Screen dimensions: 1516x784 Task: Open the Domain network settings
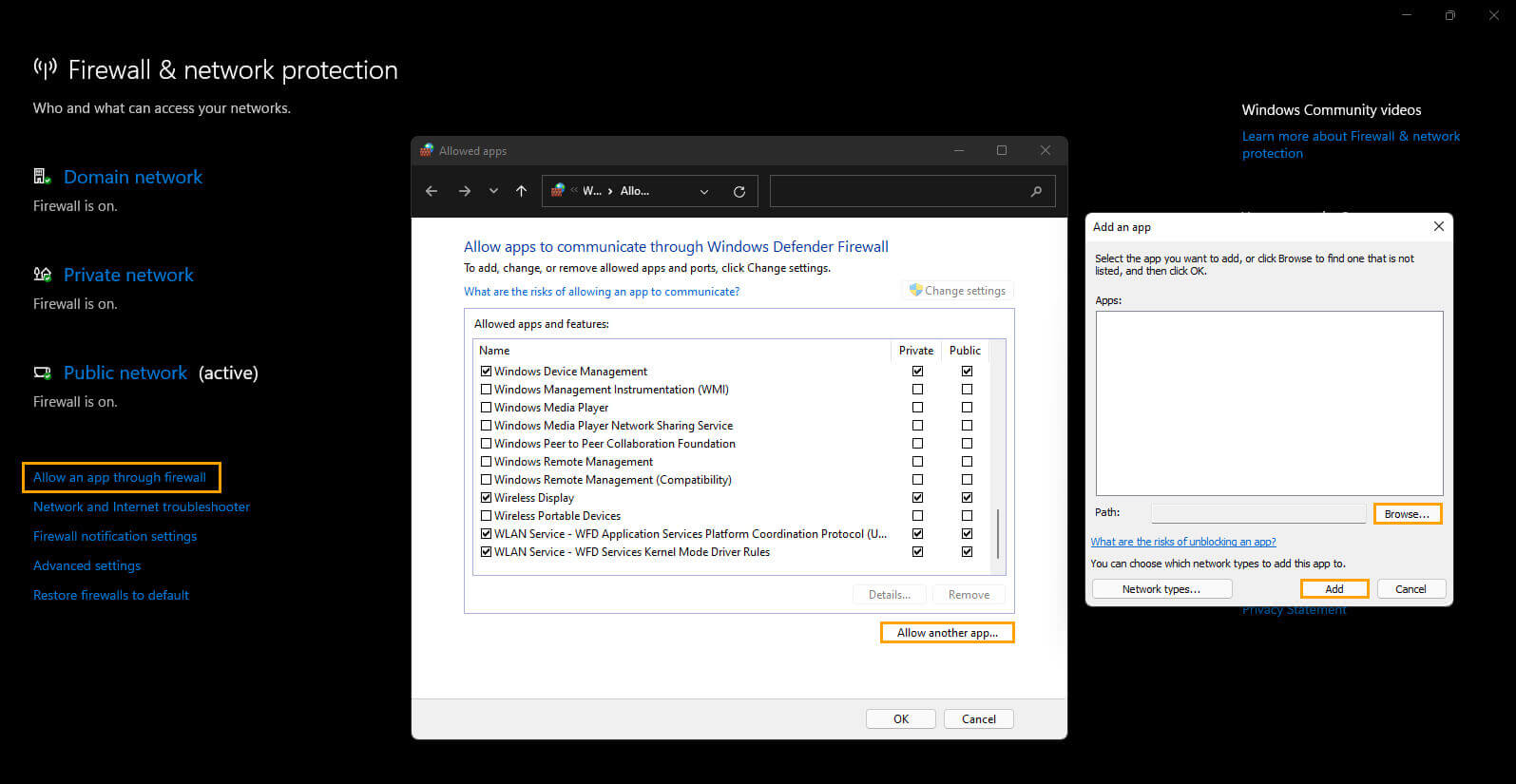[133, 177]
